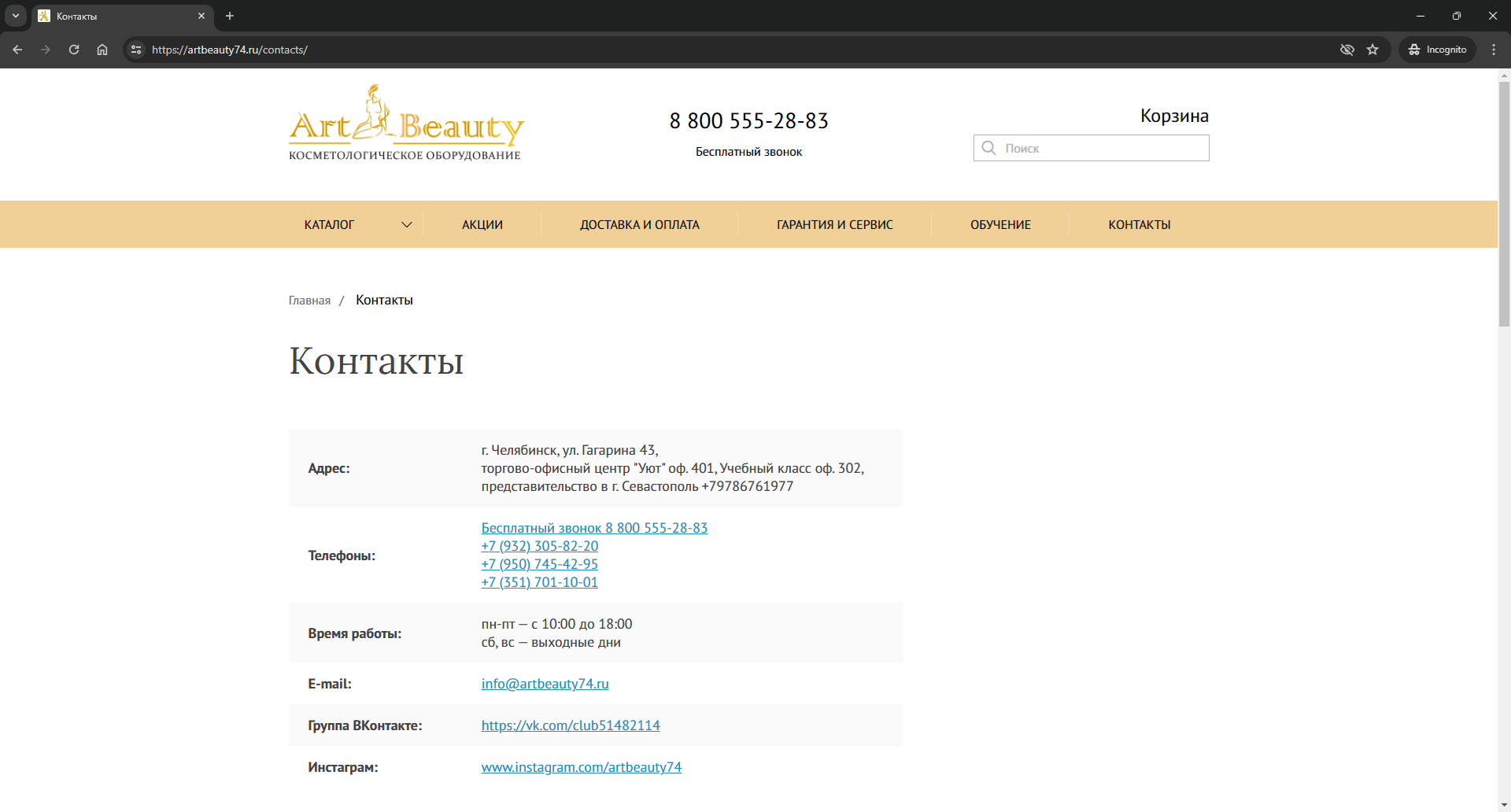1511x812 pixels.
Task: Open a new browser tab
Action: [x=230, y=16]
